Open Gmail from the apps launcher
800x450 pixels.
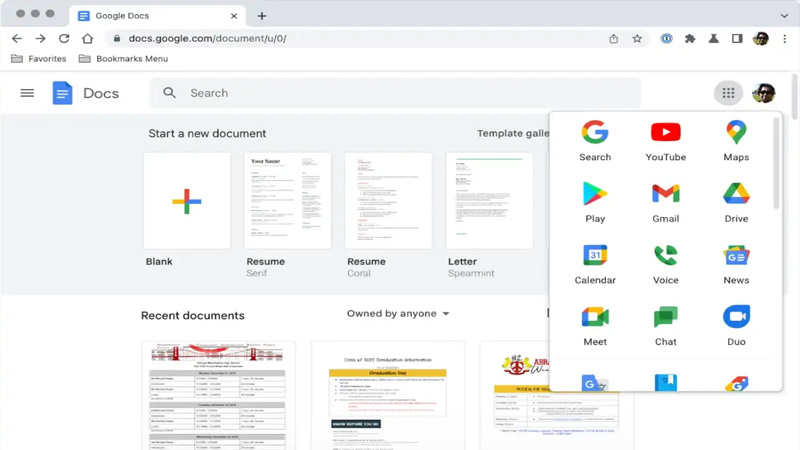click(x=665, y=203)
